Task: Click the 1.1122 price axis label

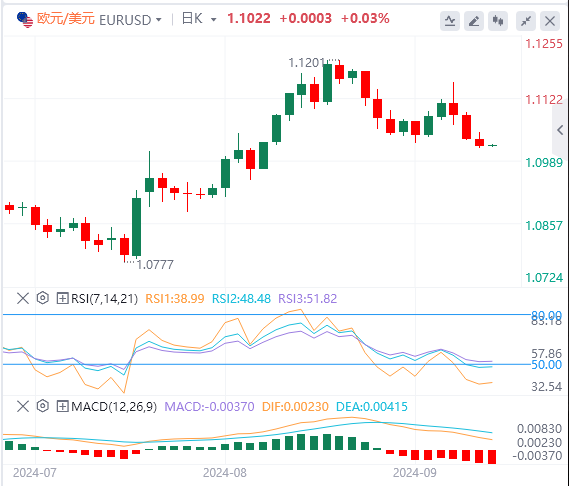Action: point(544,99)
